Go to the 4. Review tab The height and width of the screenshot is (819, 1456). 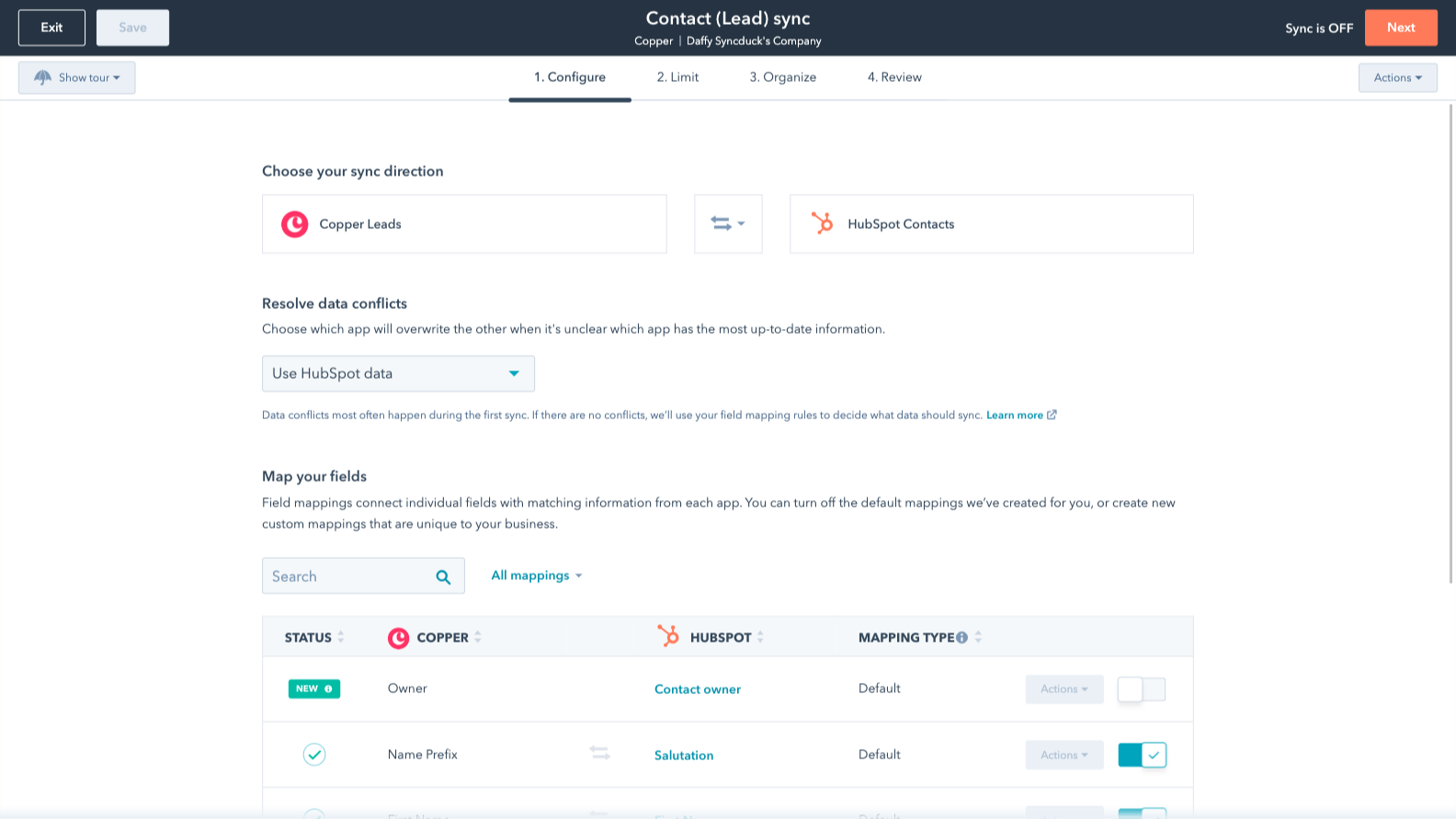894,77
